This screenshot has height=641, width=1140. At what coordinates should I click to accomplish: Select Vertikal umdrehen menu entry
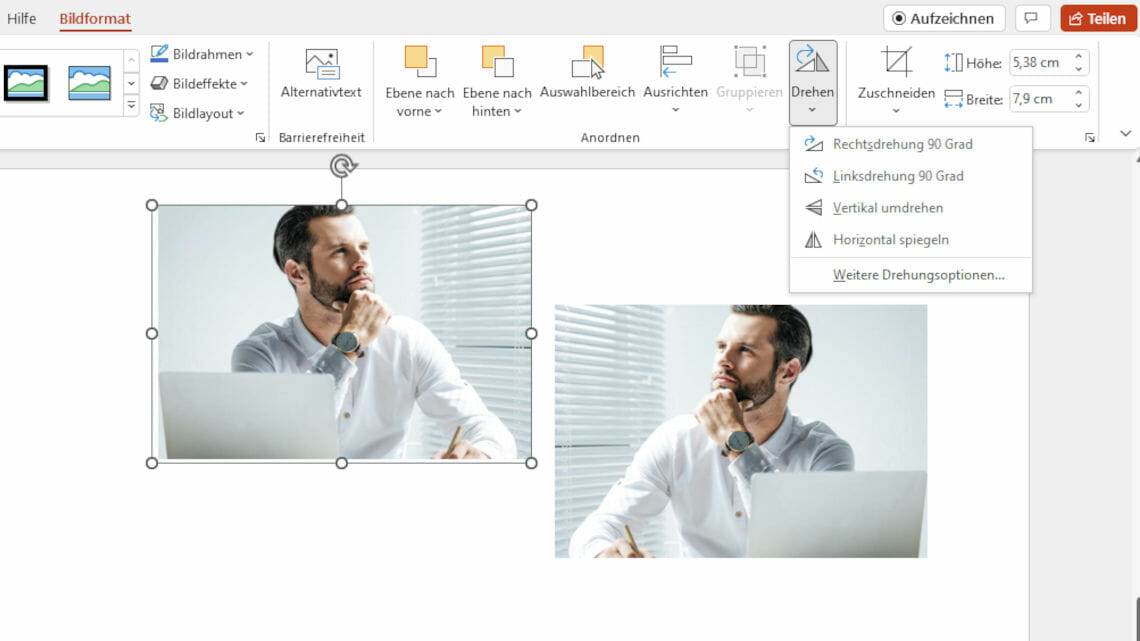coord(910,208)
